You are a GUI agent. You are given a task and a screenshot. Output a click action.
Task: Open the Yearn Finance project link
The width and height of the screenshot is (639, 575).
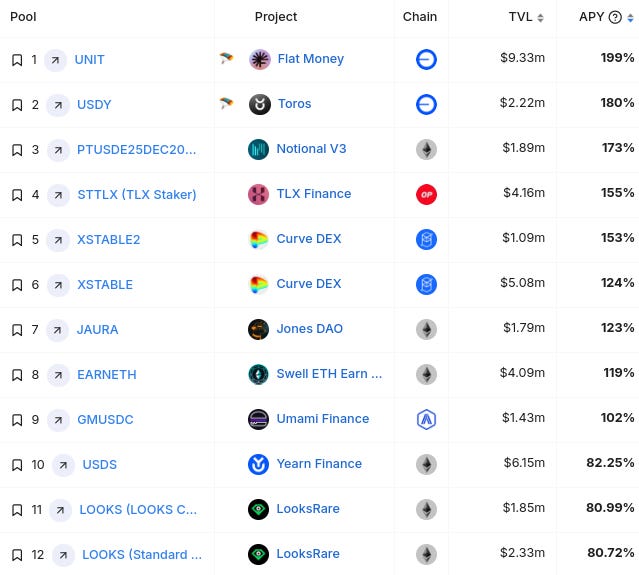[x=319, y=463]
